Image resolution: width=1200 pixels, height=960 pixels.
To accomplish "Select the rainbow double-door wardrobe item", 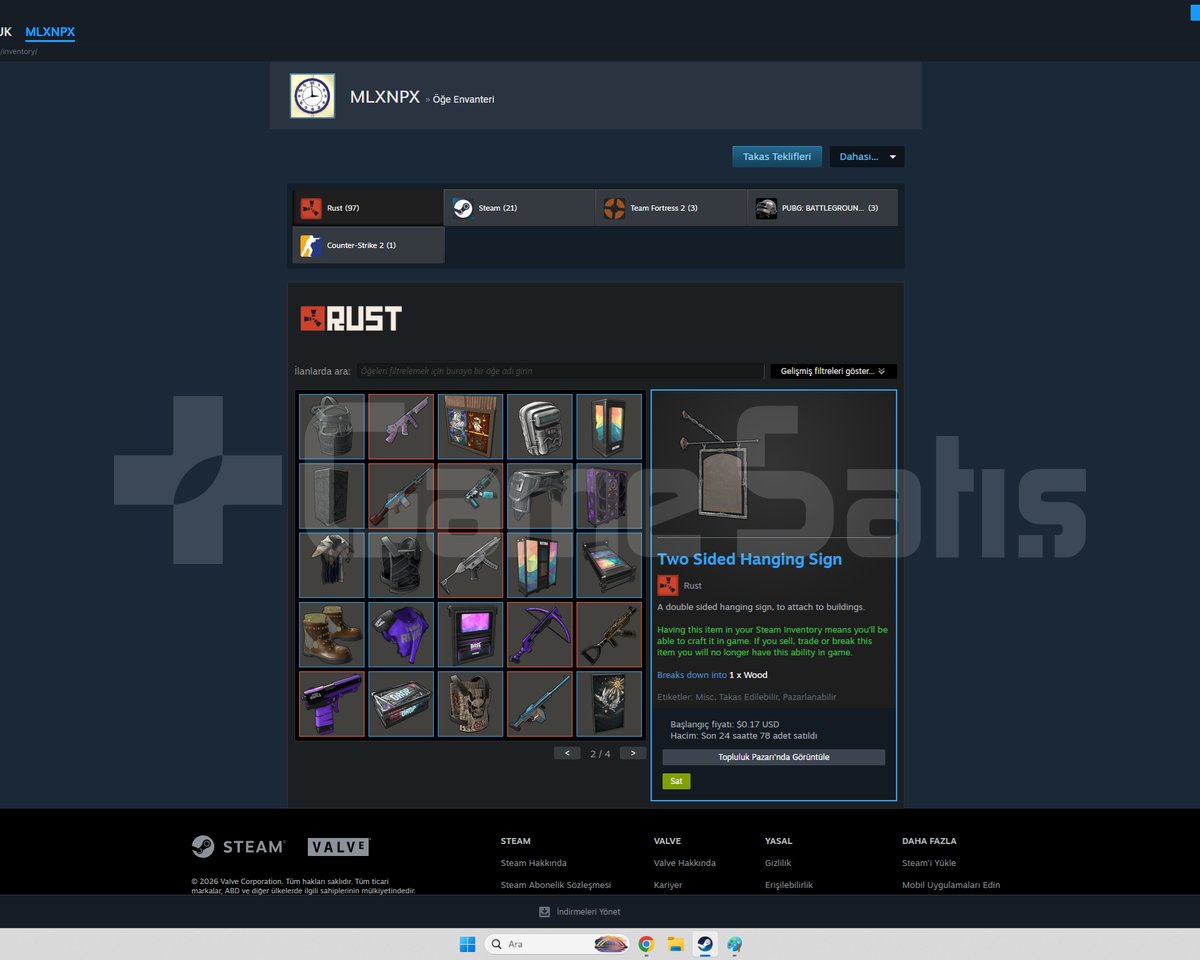I will tap(540, 565).
